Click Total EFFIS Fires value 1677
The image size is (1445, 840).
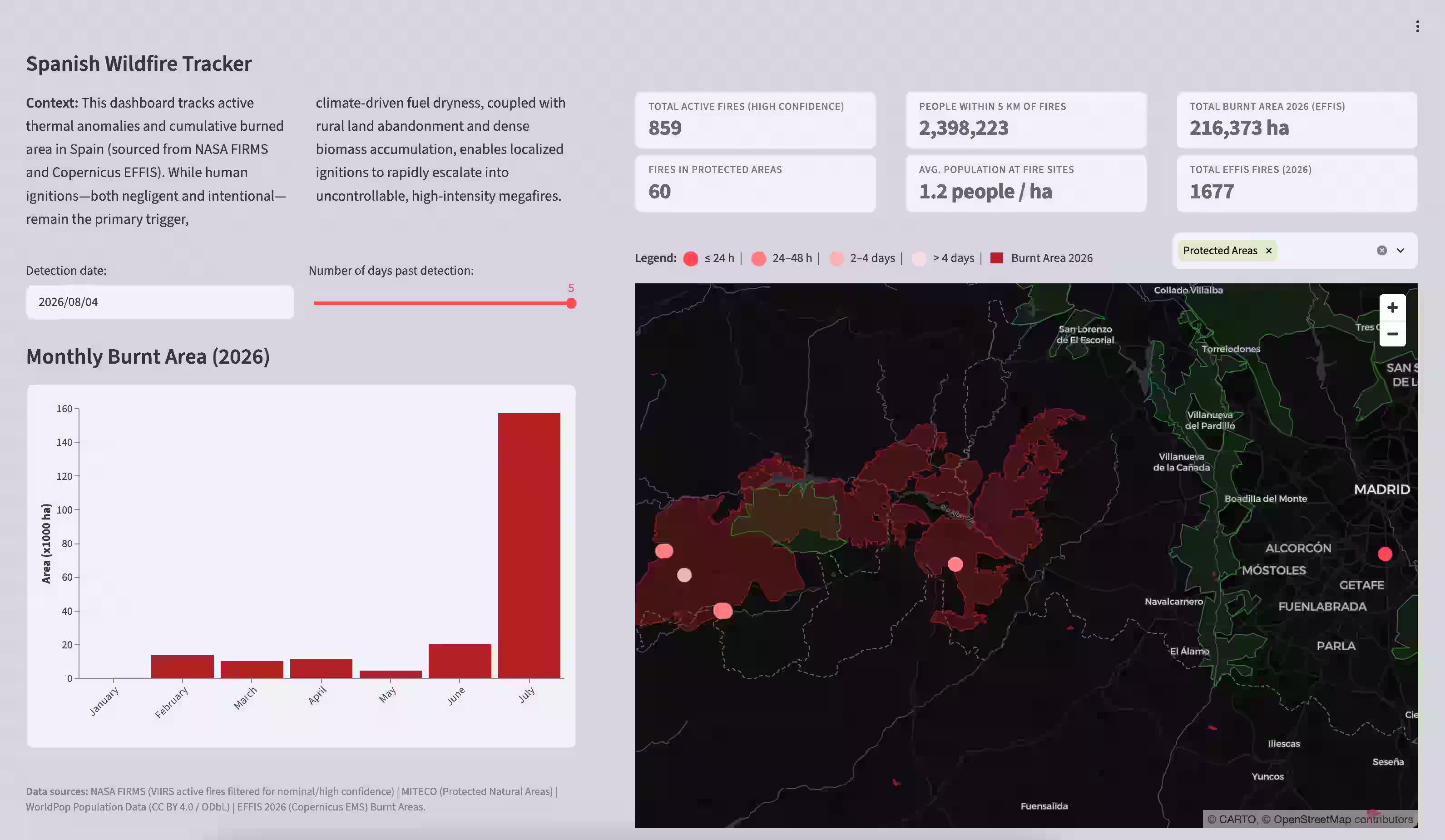1212,192
